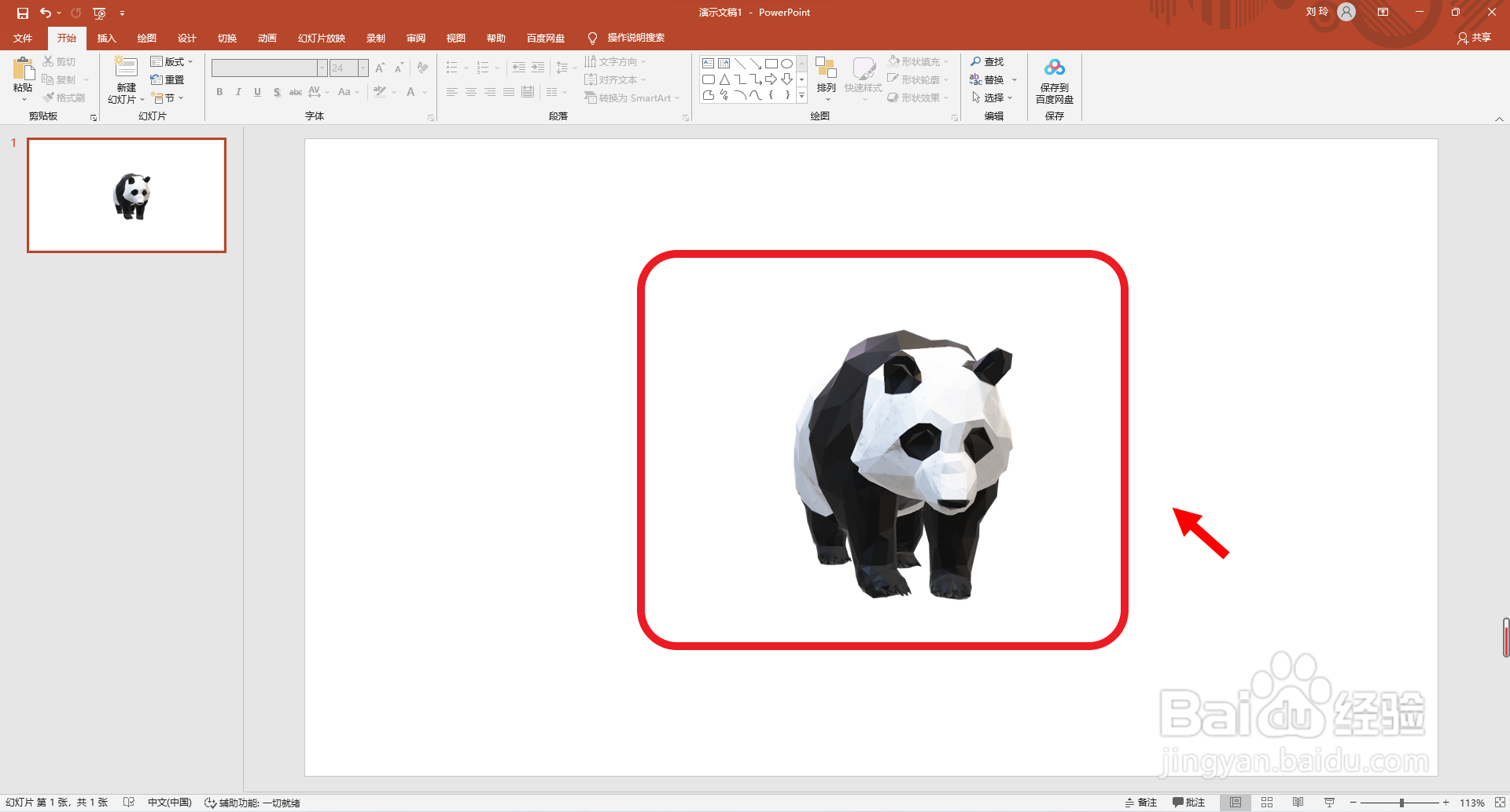Toggle strikethrough (abc) formatting
The height and width of the screenshot is (812, 1510).
pos(296,92)
